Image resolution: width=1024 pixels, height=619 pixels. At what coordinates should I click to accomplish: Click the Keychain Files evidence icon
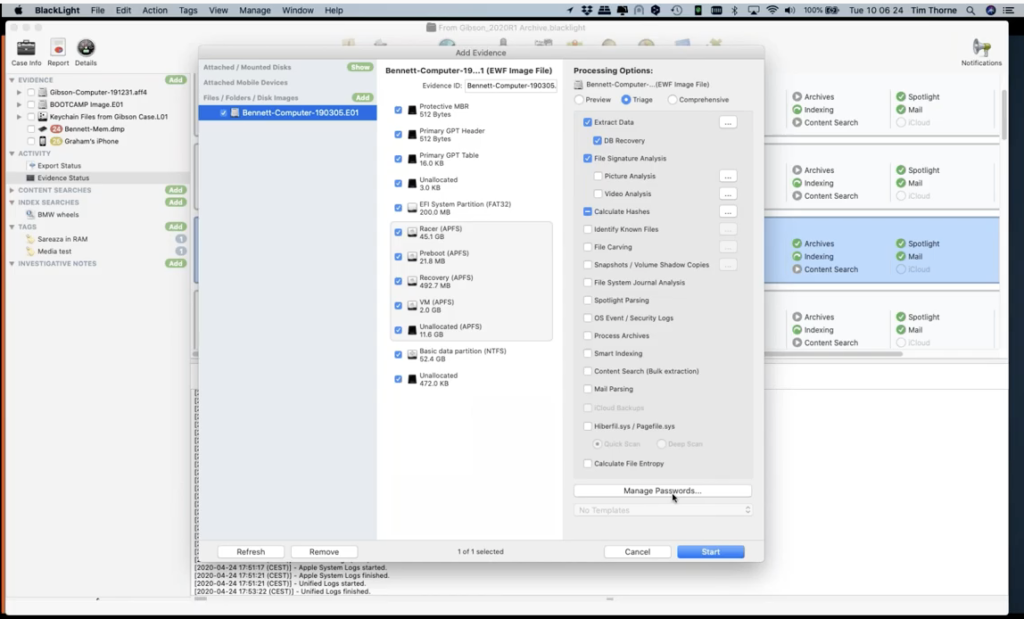click(x=42, y=116)
